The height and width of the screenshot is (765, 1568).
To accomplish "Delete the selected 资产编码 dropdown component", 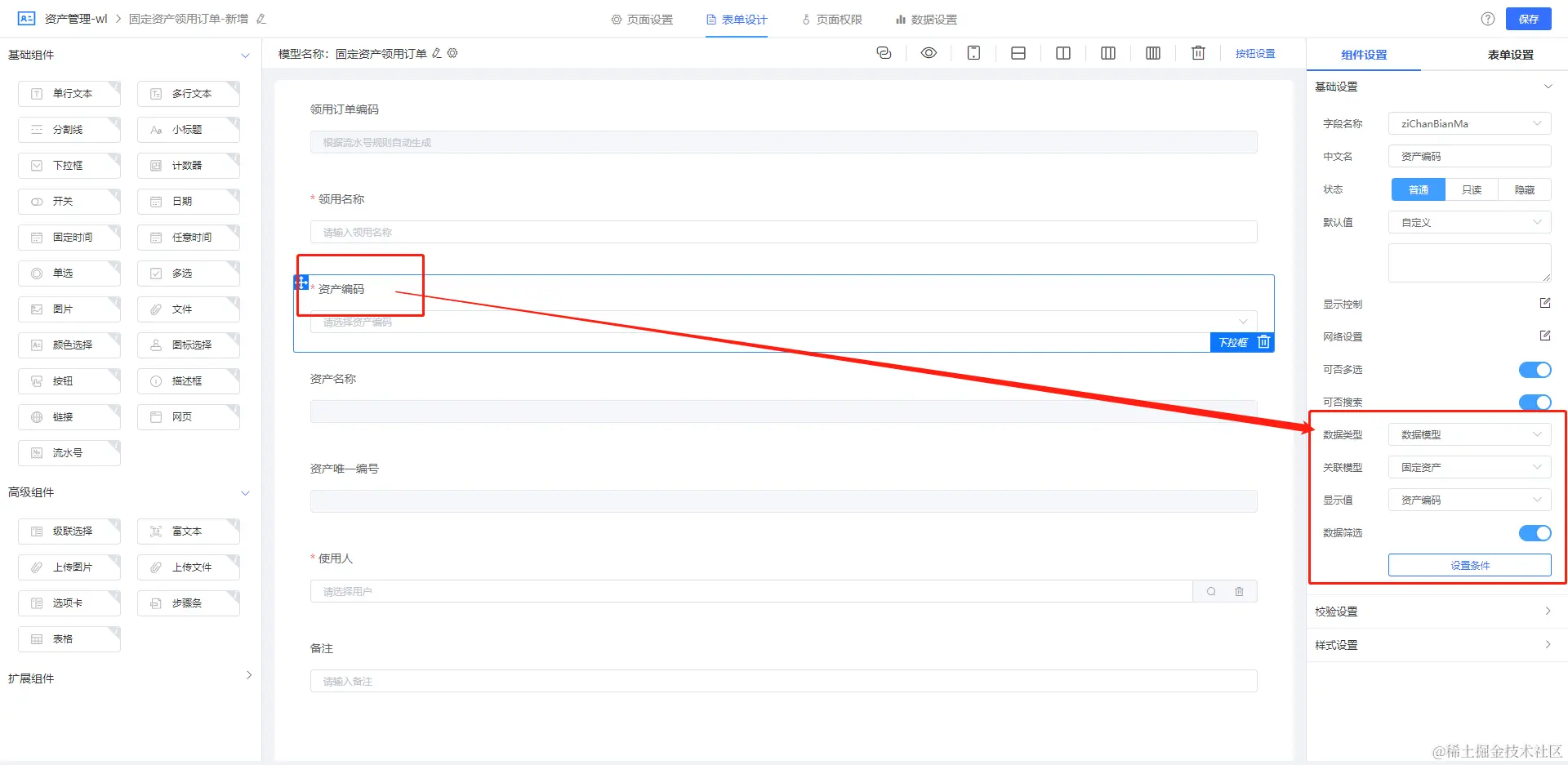I will [x=1263, y=342].
